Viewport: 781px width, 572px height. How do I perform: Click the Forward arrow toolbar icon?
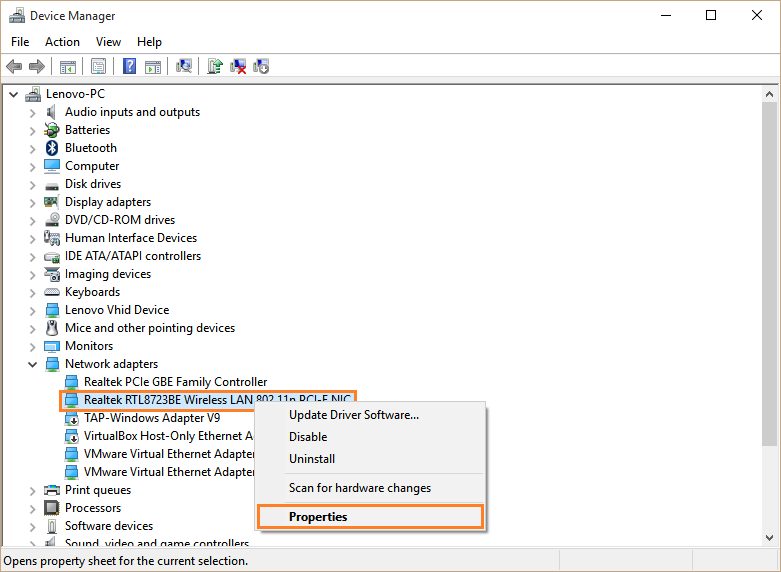tap(37, 66)
